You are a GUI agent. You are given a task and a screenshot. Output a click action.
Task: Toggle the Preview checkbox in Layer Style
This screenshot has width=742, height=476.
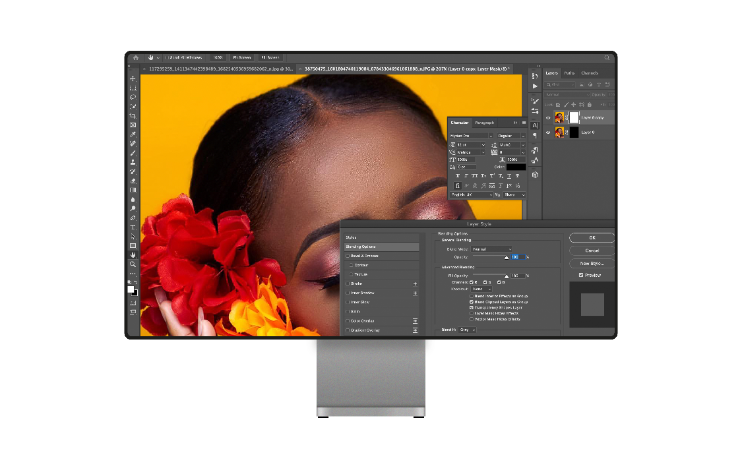[581, 275]
